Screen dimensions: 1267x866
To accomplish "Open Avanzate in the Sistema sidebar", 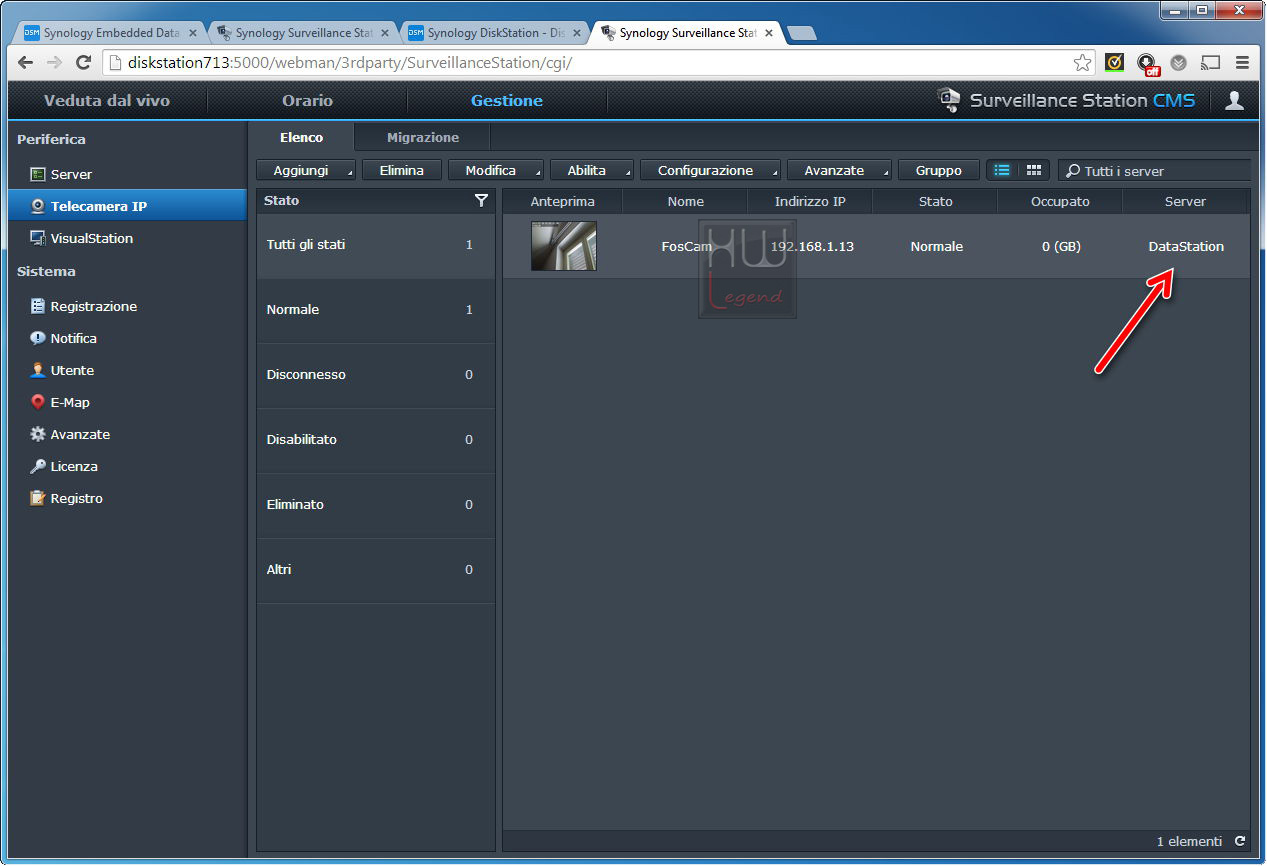I will coord(127,434).
